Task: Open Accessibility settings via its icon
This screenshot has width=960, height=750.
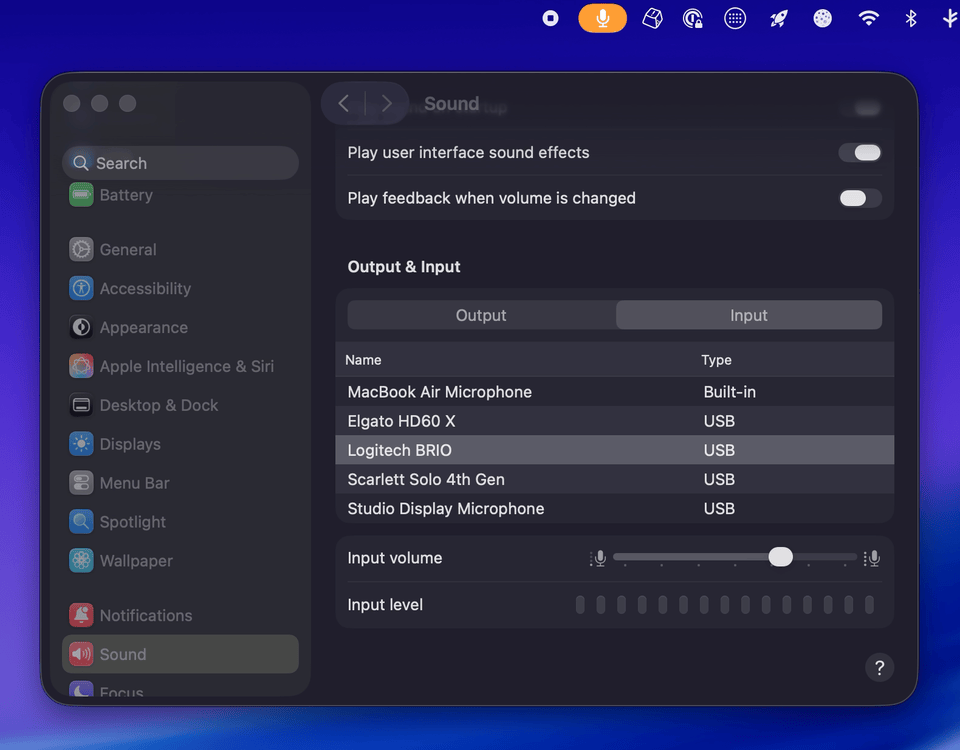Action: pos(81,288)
